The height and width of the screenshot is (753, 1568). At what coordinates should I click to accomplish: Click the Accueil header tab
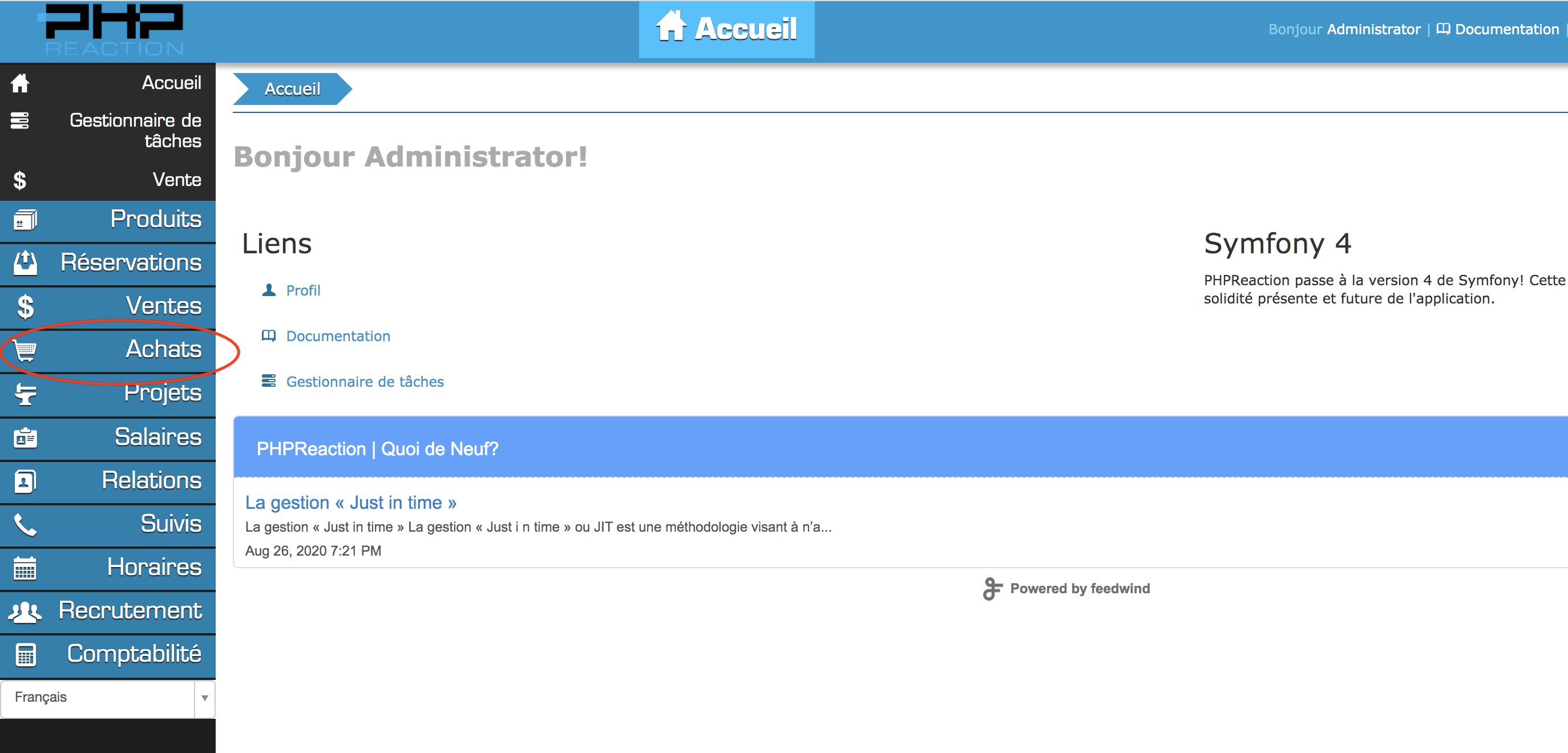(x=726, y=29)
